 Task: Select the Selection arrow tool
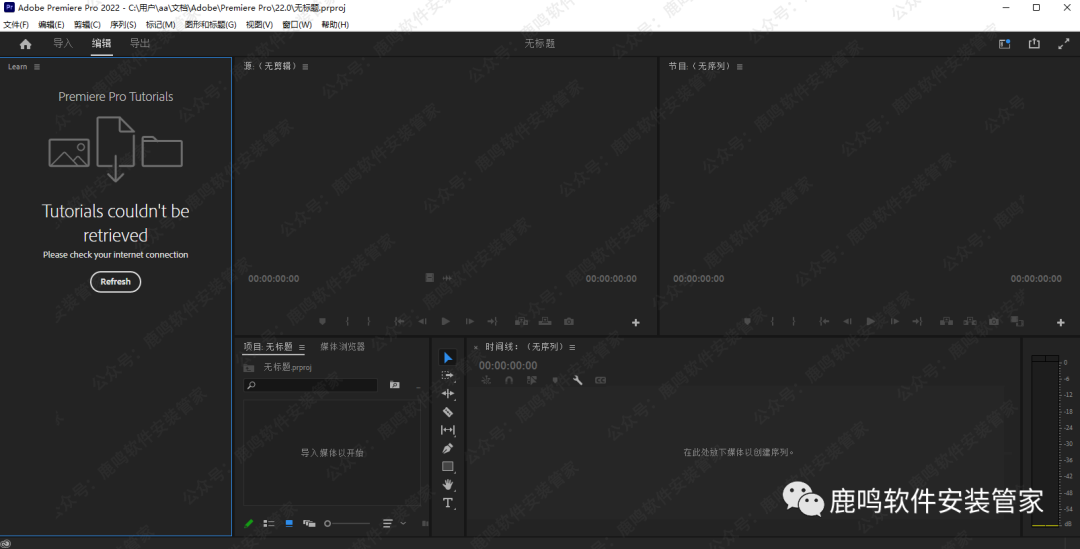[448, 358]
